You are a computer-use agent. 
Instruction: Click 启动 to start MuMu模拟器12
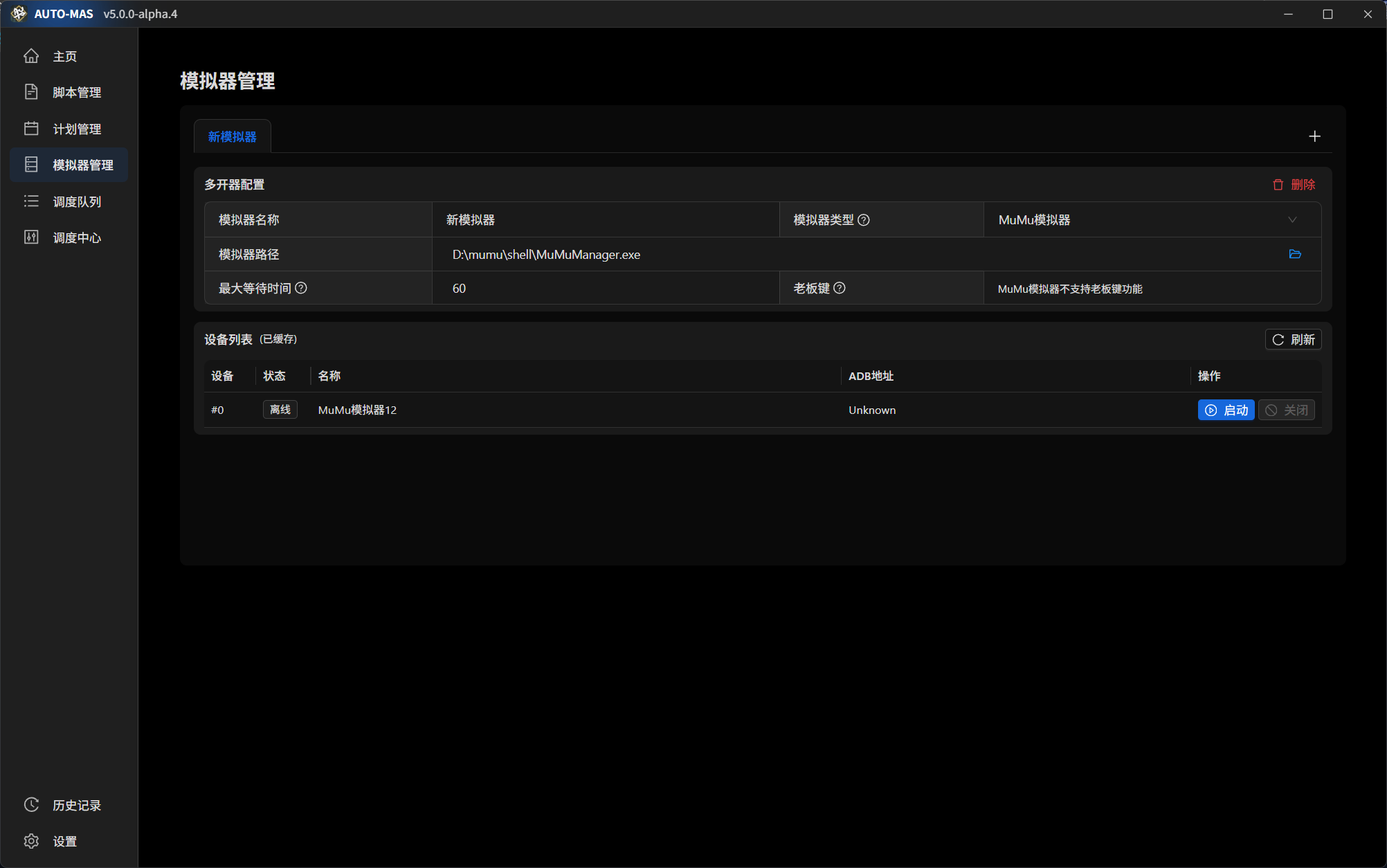coord(1226,410)
